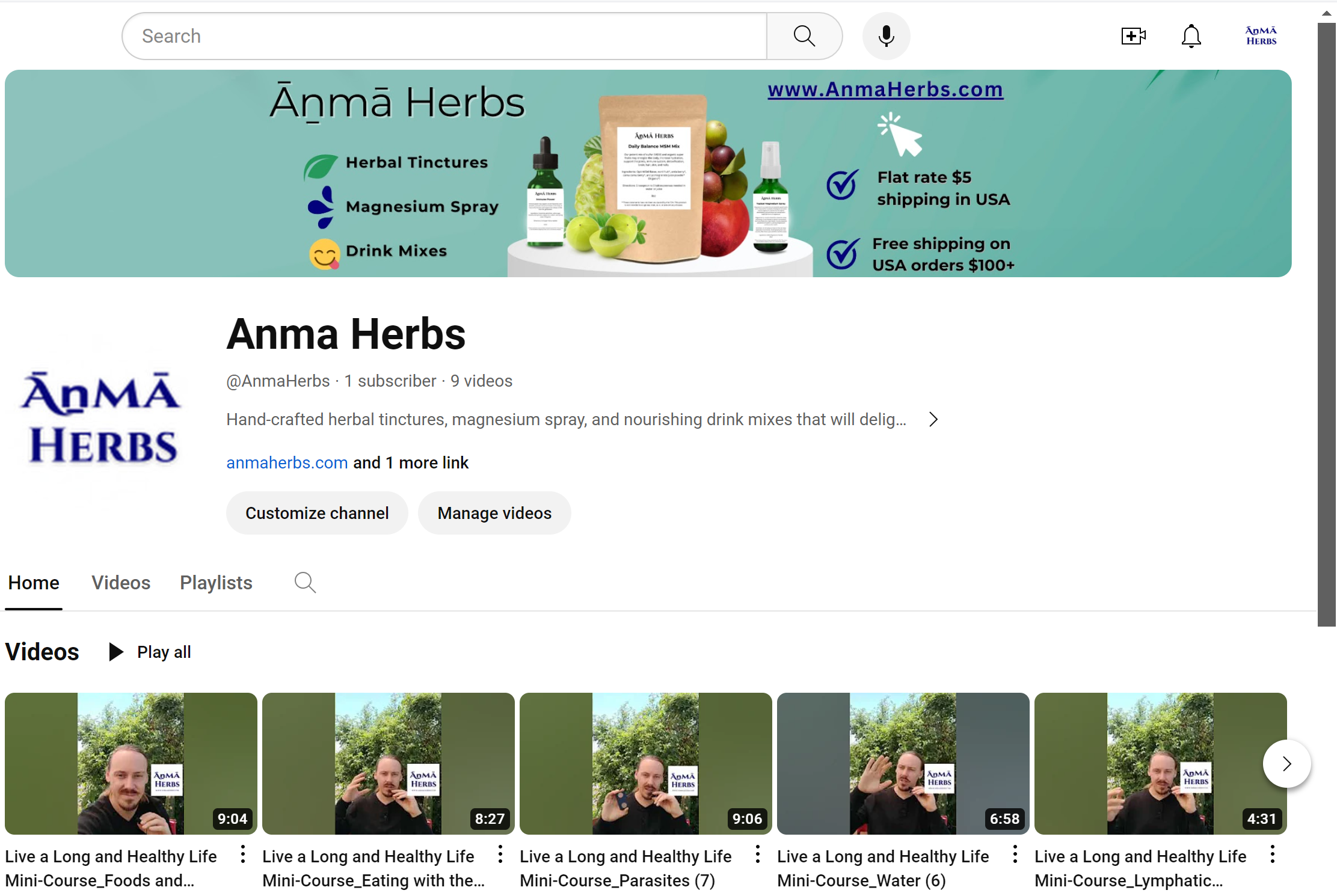Switch to the Home tab
Screen dimensions: 1337x896
34,583
